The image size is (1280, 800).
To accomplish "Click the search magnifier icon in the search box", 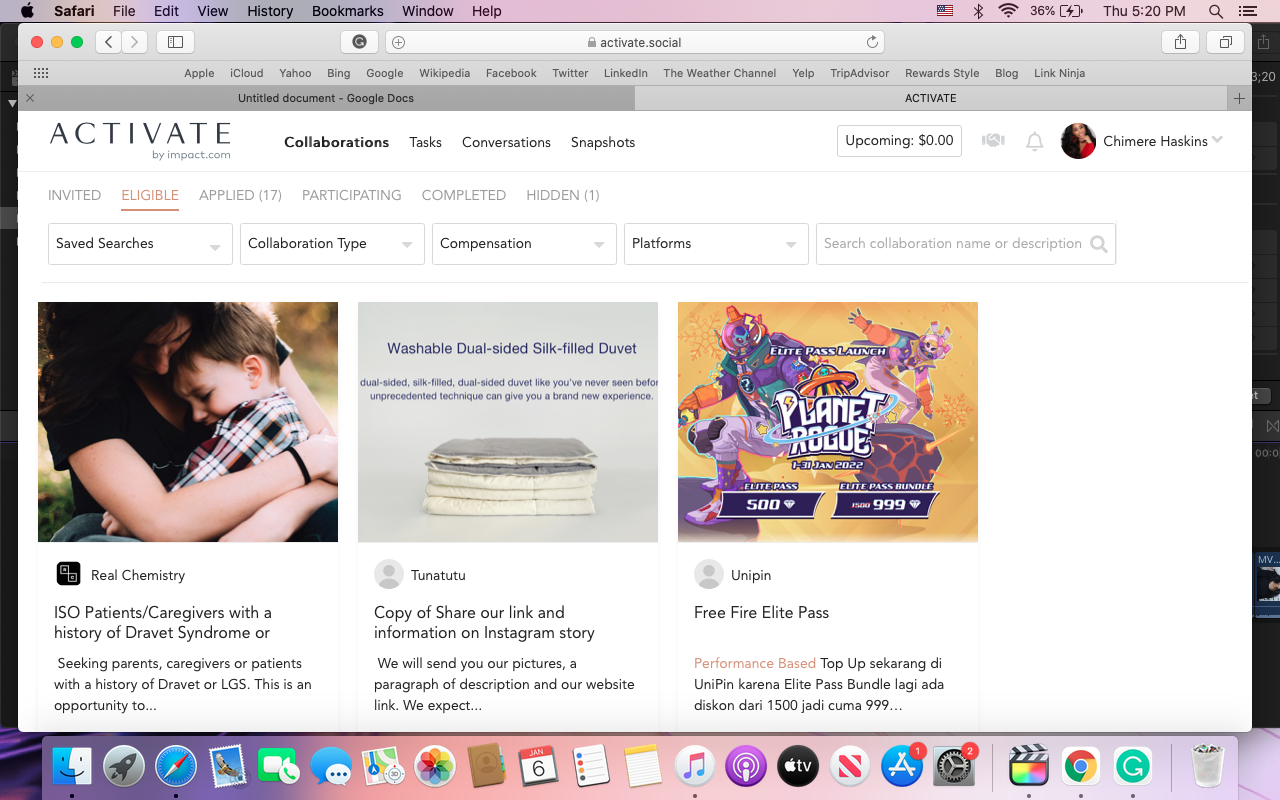I will pos(1099,244).
